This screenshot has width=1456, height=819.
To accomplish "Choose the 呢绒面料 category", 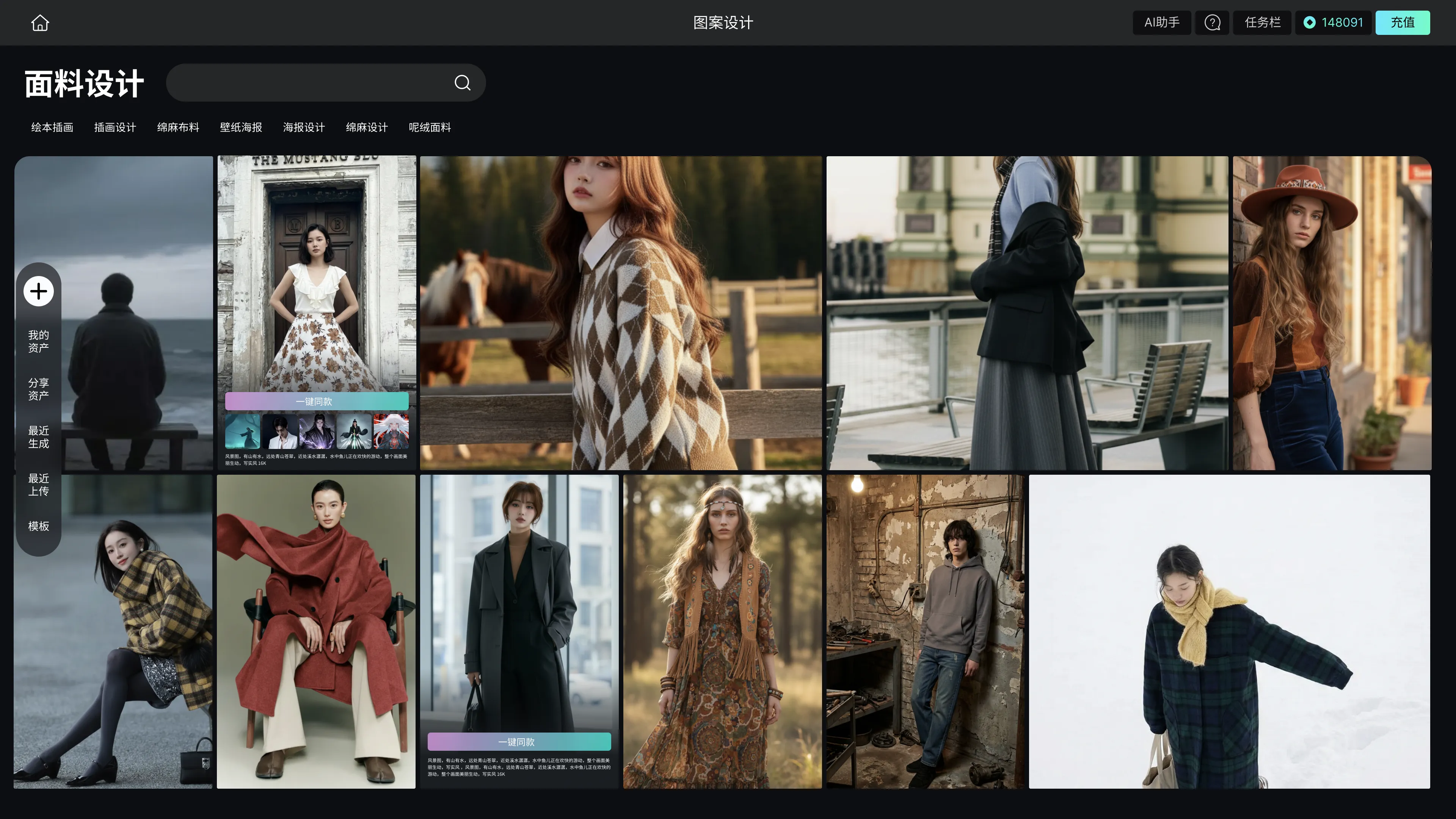I will [x=430, y=127].
